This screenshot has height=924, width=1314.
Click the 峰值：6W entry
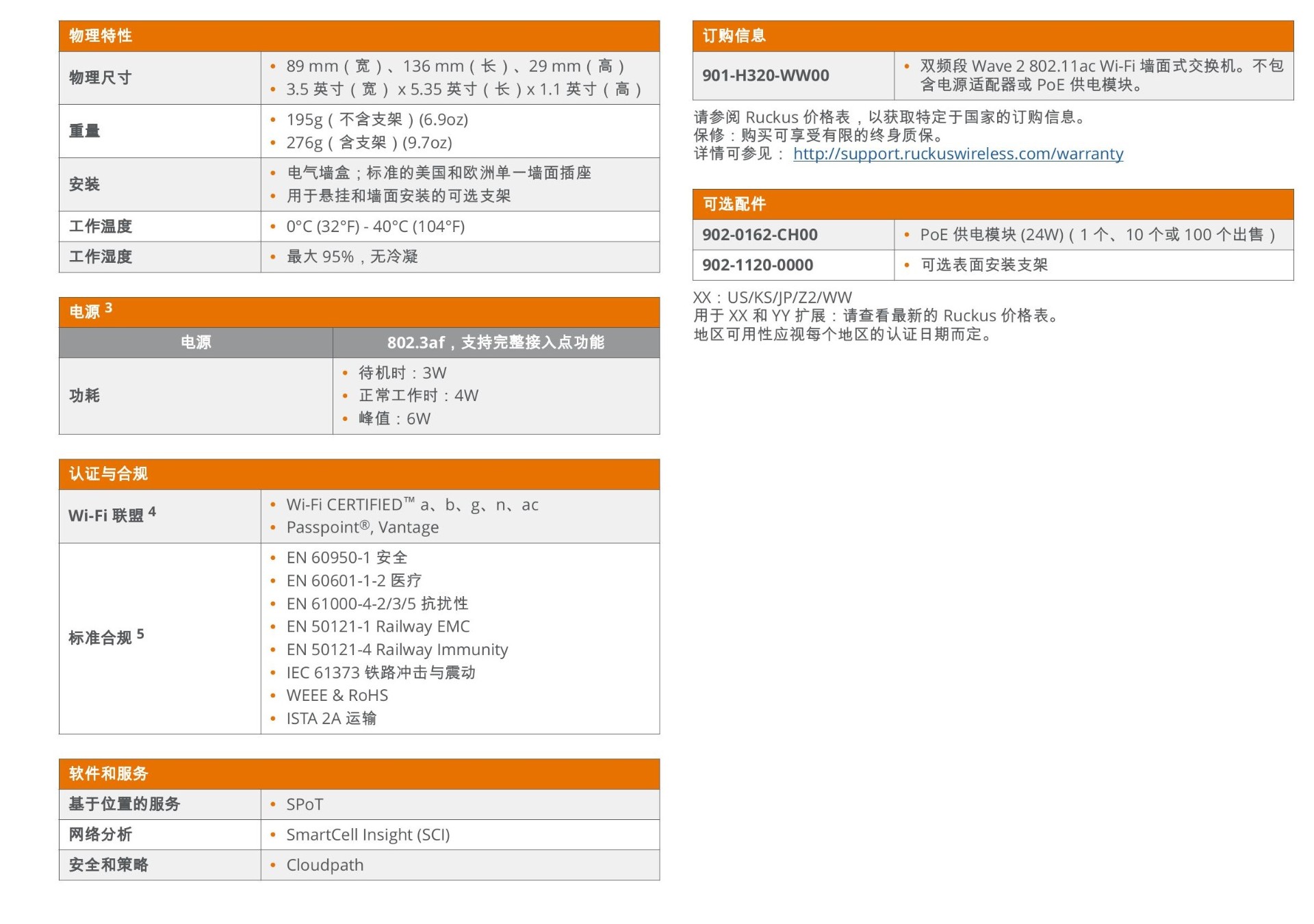pyautogui.click(x=395, y=419)
